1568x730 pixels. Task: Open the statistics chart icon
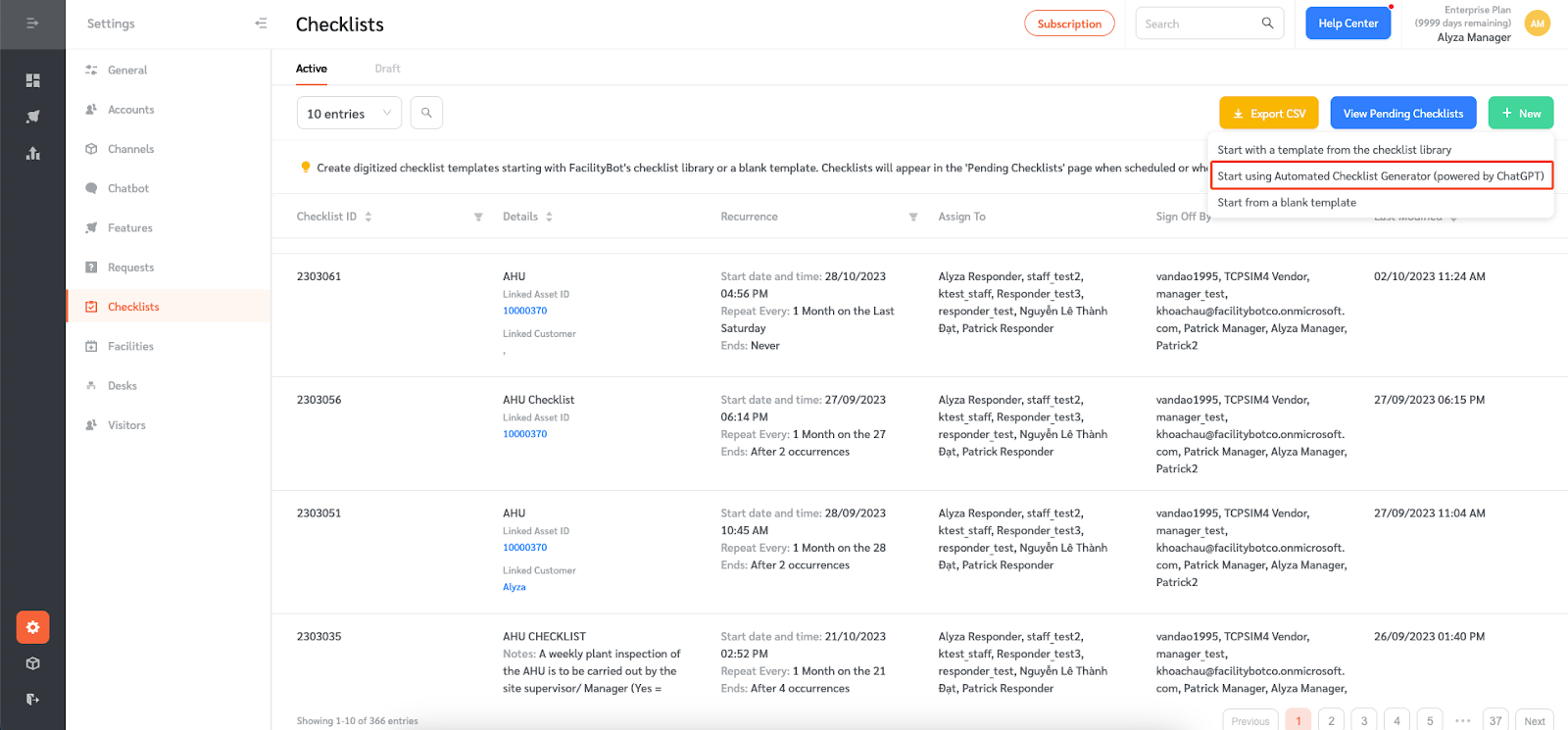(x=32, y=153)
